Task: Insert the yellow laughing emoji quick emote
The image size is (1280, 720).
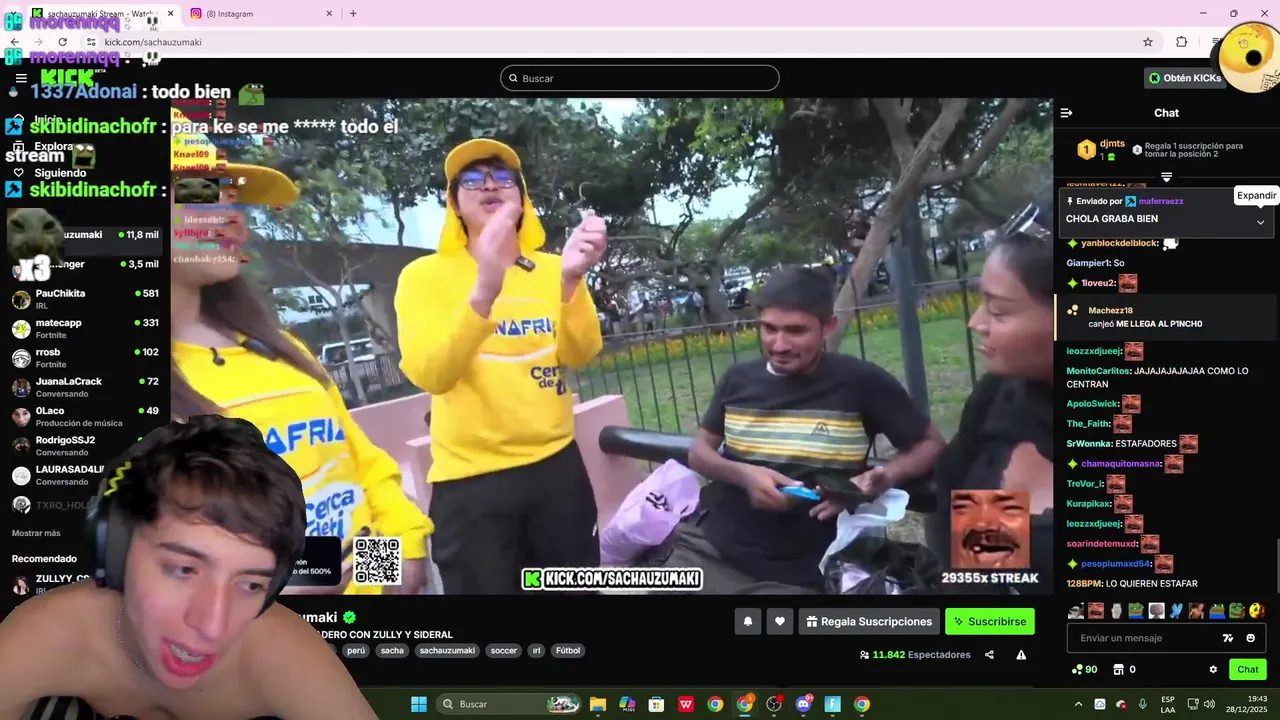Action: (x=1257, y=611)
